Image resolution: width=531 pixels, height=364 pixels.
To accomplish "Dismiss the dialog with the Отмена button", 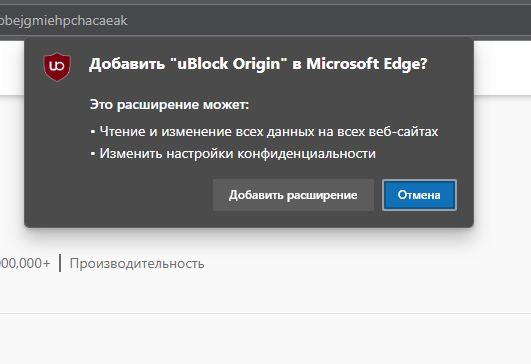I will (419, 195).
